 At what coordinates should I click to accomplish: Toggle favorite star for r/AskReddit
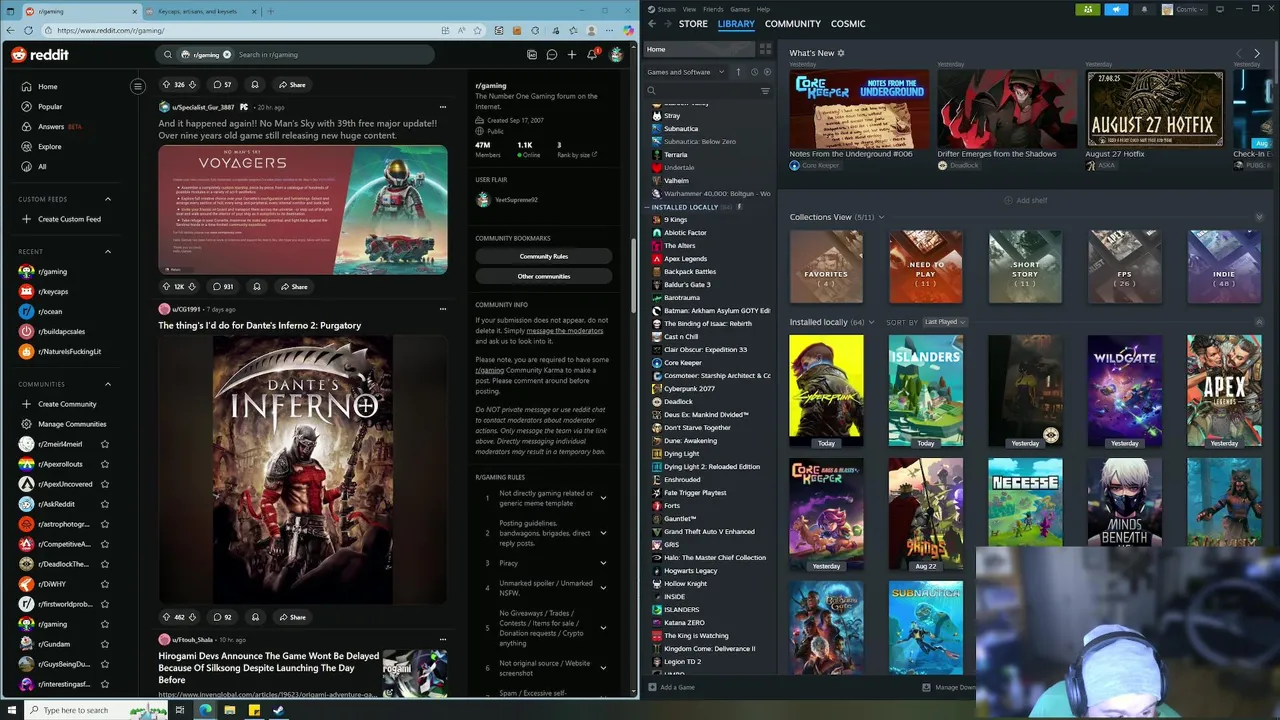pyautogui.click(x=104, y=504)
